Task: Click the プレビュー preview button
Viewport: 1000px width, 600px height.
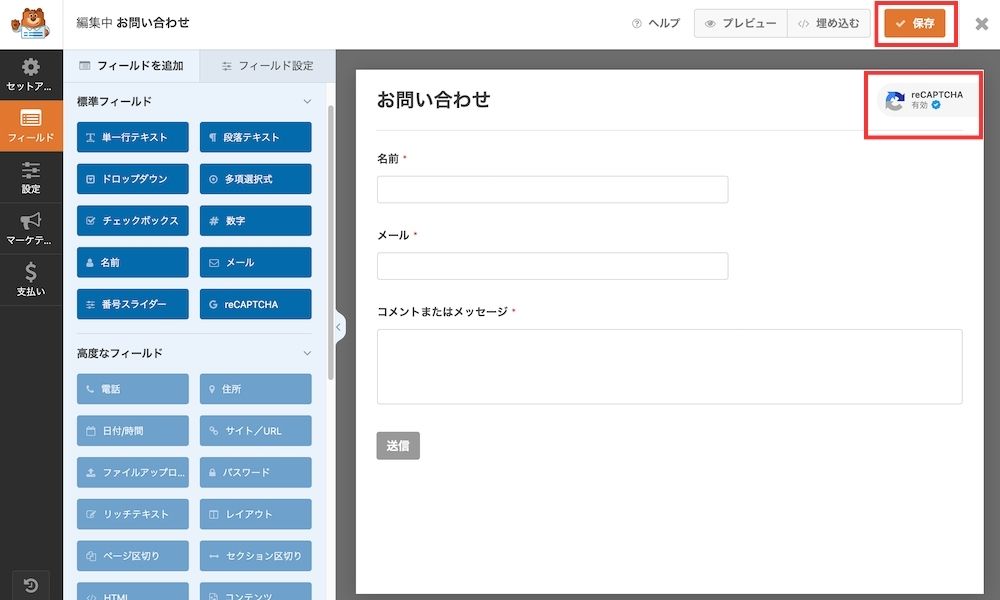Action: [740, 24]
